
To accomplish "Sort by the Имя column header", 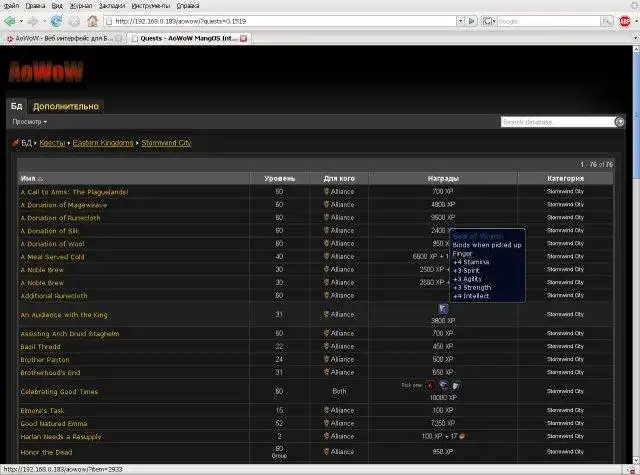I will 134,178.
